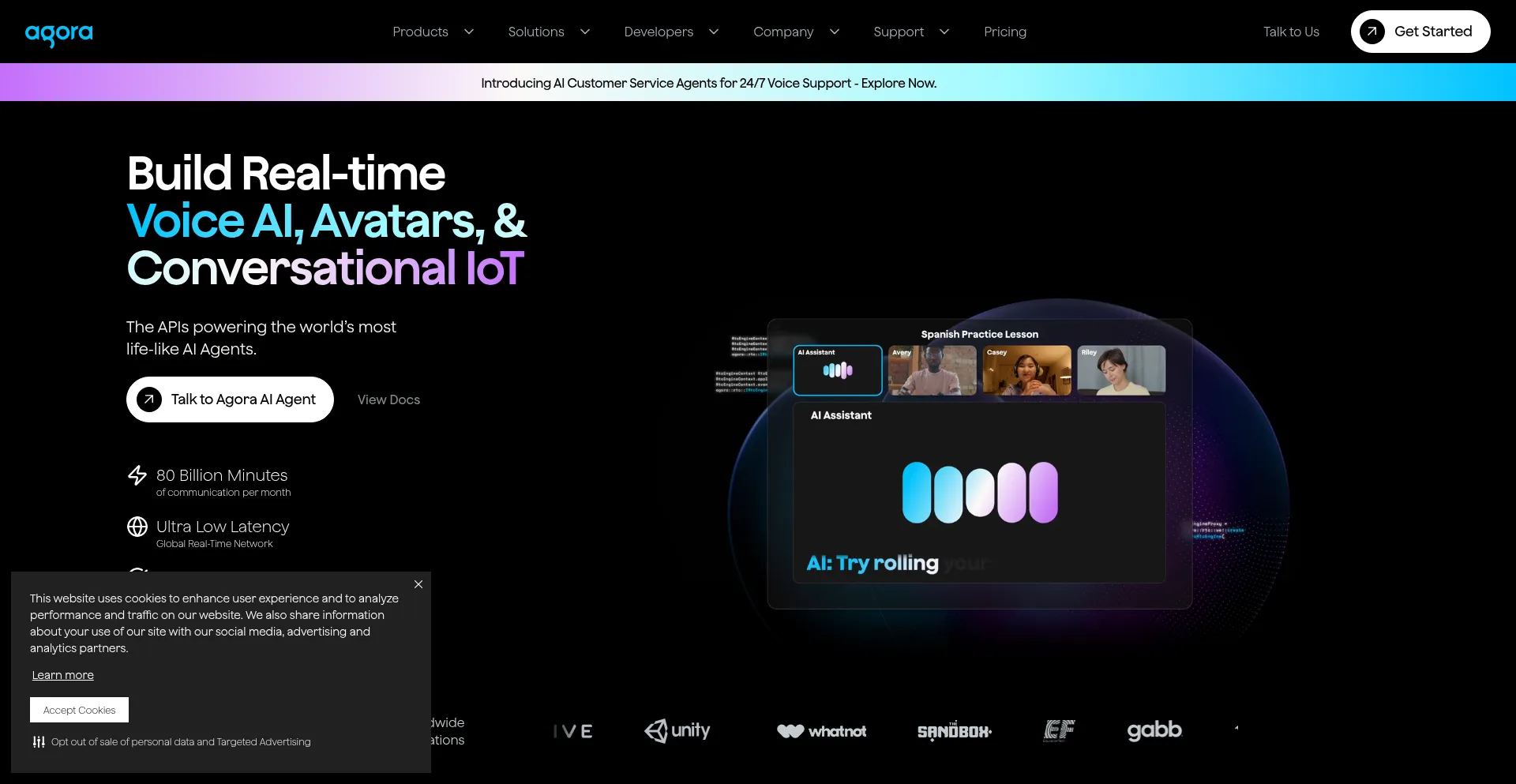Click the Get Started button
Screen dimensions: 1516x784
(x=1420, y=32)
